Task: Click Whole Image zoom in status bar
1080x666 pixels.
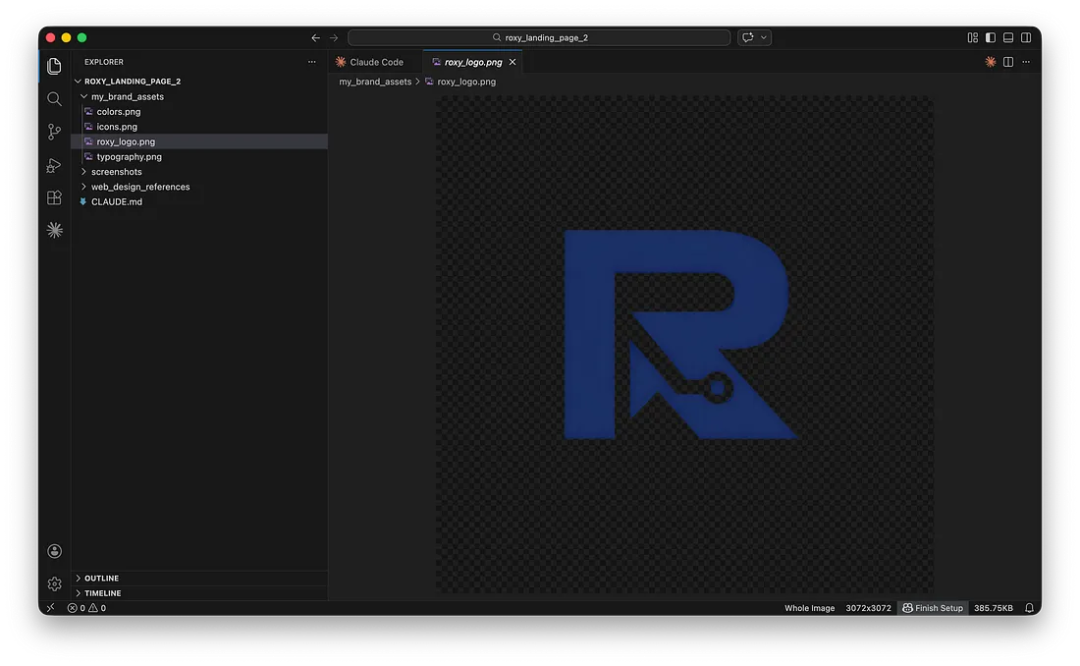Action: [809, 608]
